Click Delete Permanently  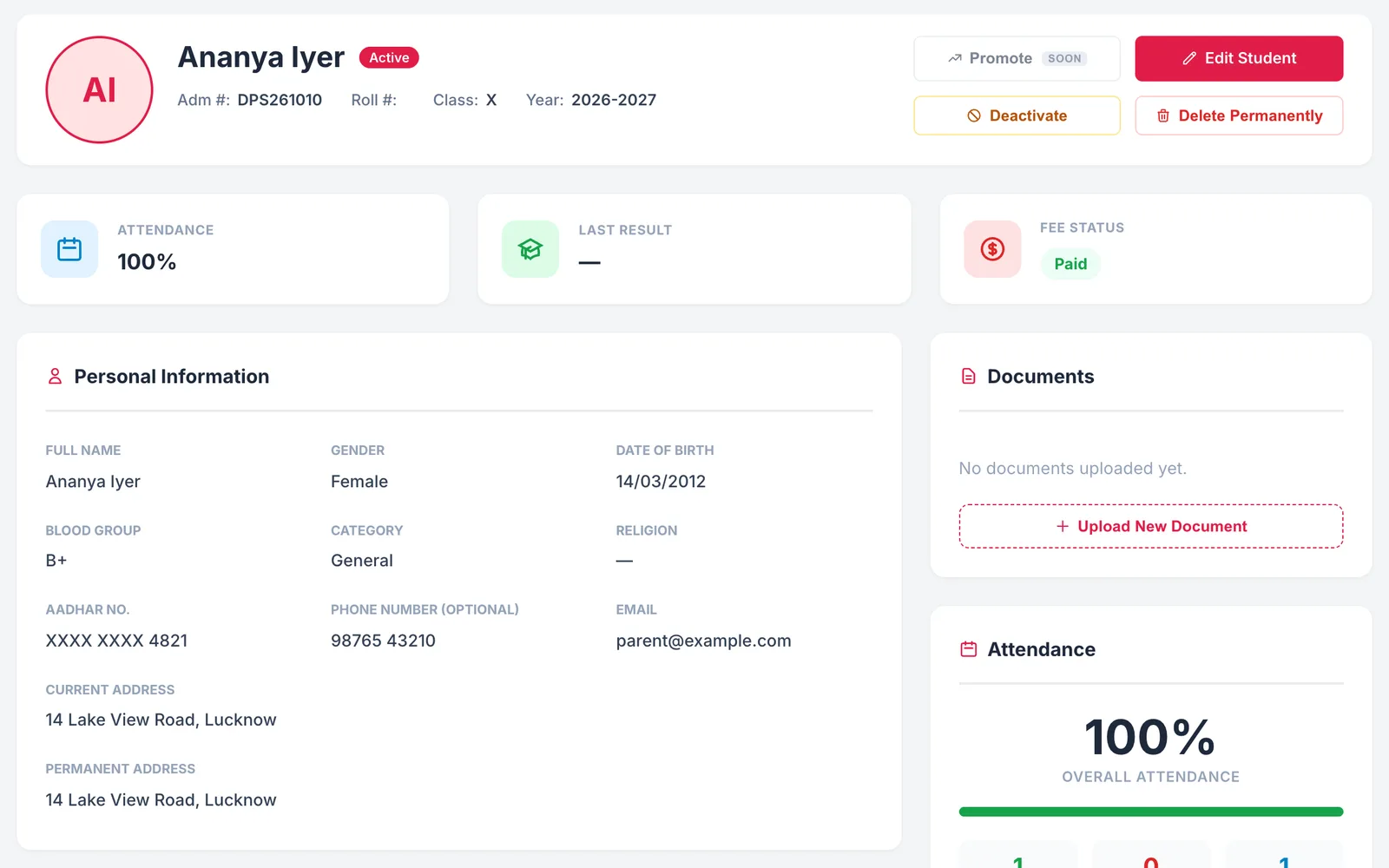click(1239, 115)
